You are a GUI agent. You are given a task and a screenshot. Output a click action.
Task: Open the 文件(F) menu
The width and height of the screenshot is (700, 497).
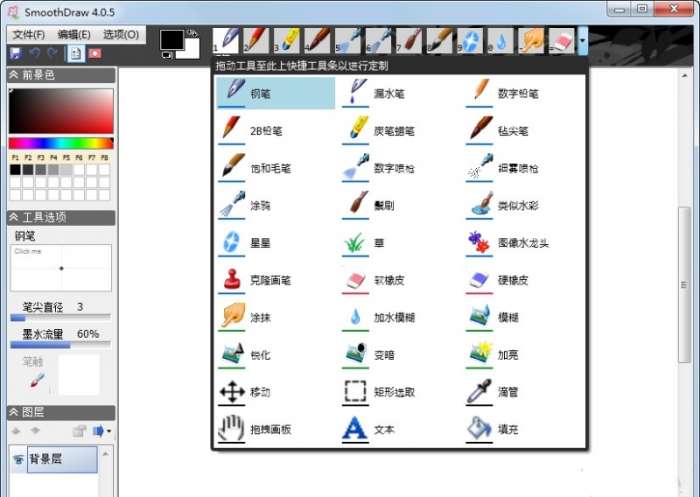coord(29,34)
